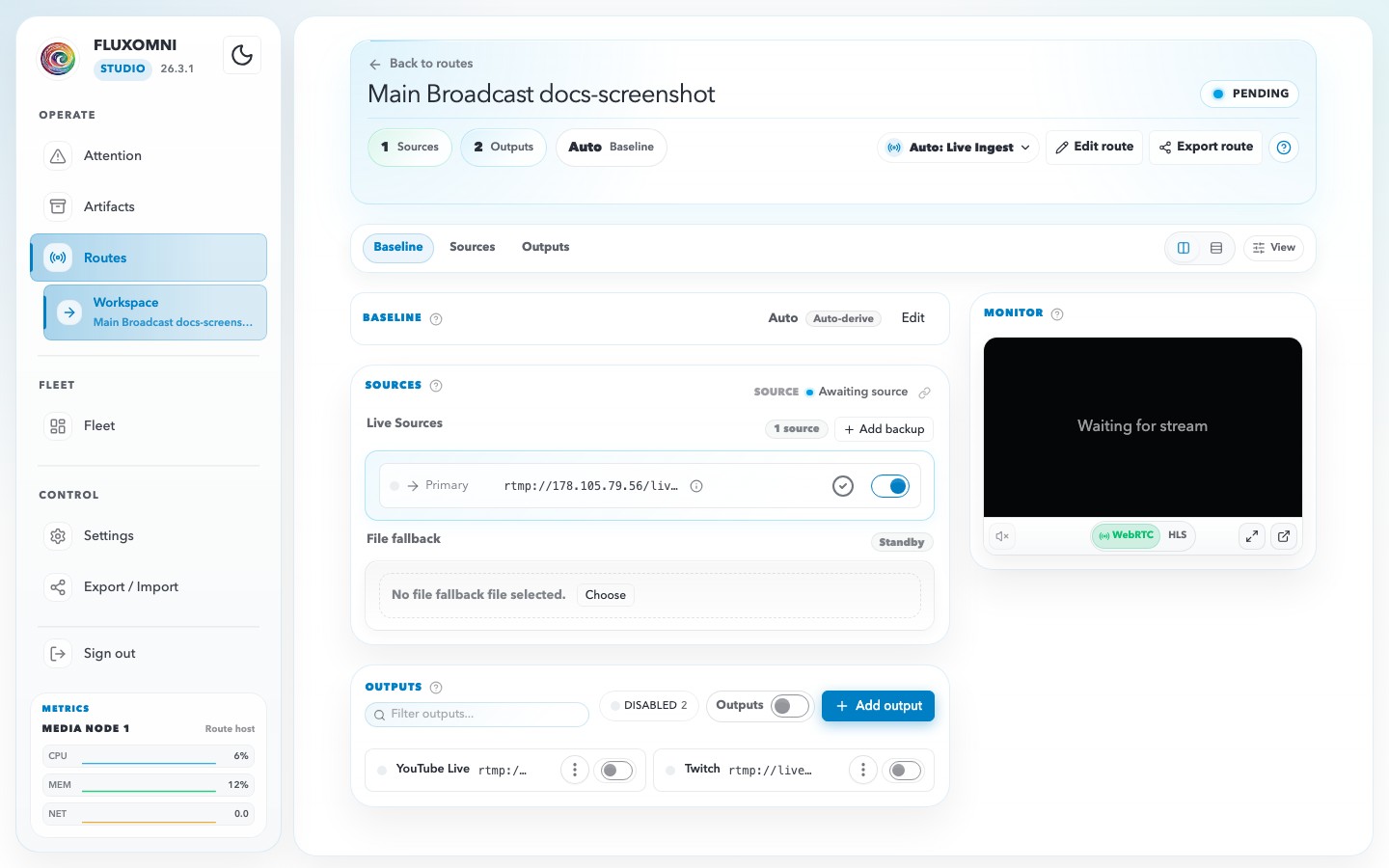Open Attention in the sidebar
Viewport: 1389px width, 868px height.
(149, 156)
